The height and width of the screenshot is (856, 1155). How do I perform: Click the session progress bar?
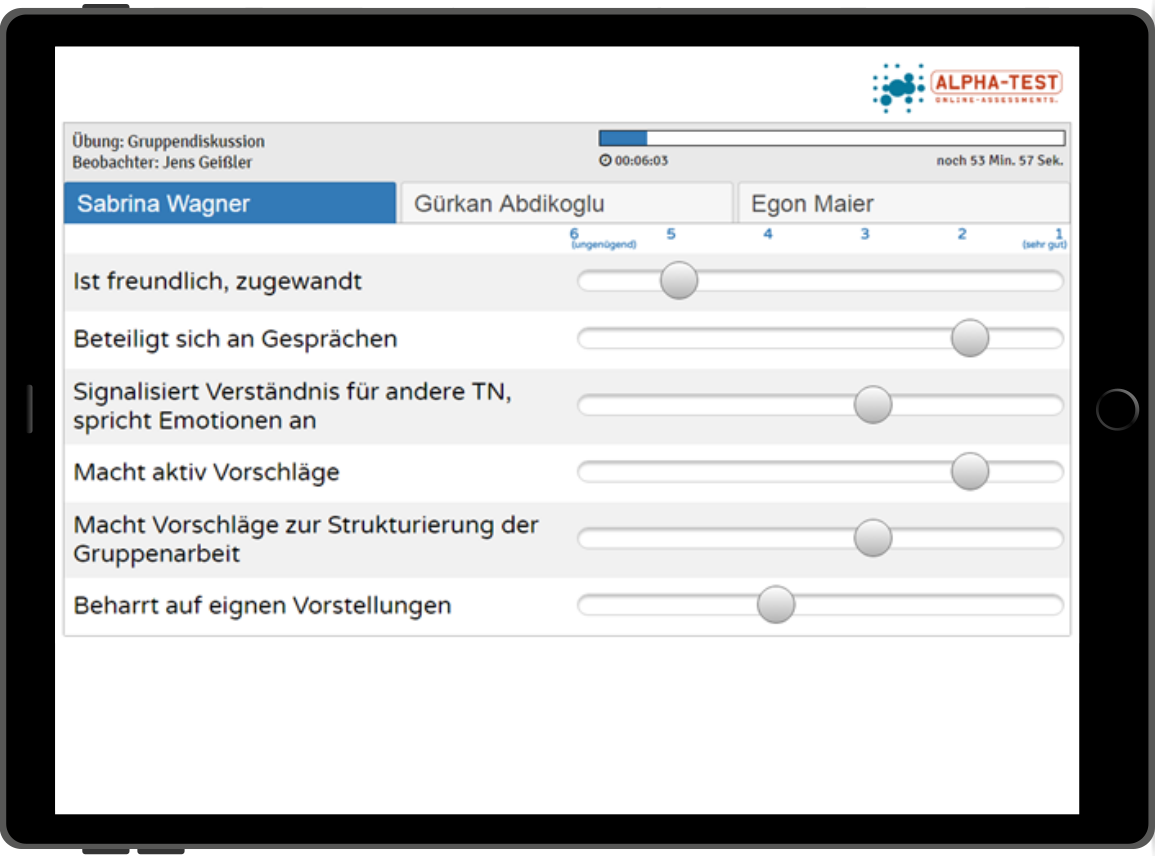(832, 138)
